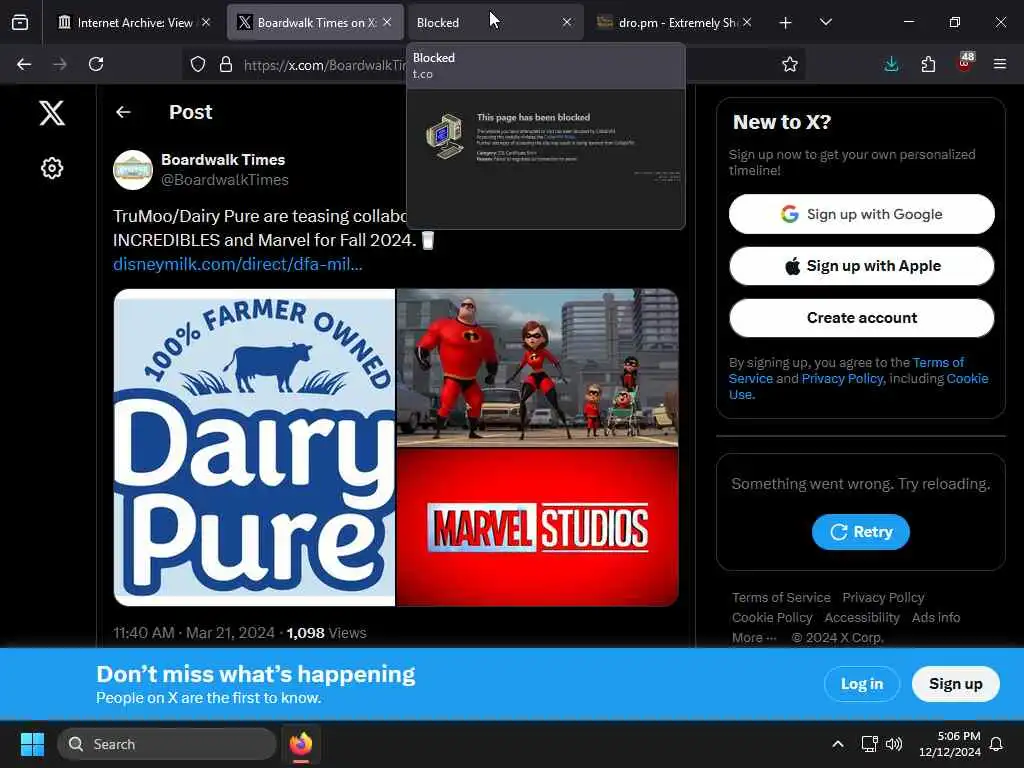The width and height of the screenshot is (1024, 768).
Task: Go to X home via X logo
Action: click(x=52, y=113)
